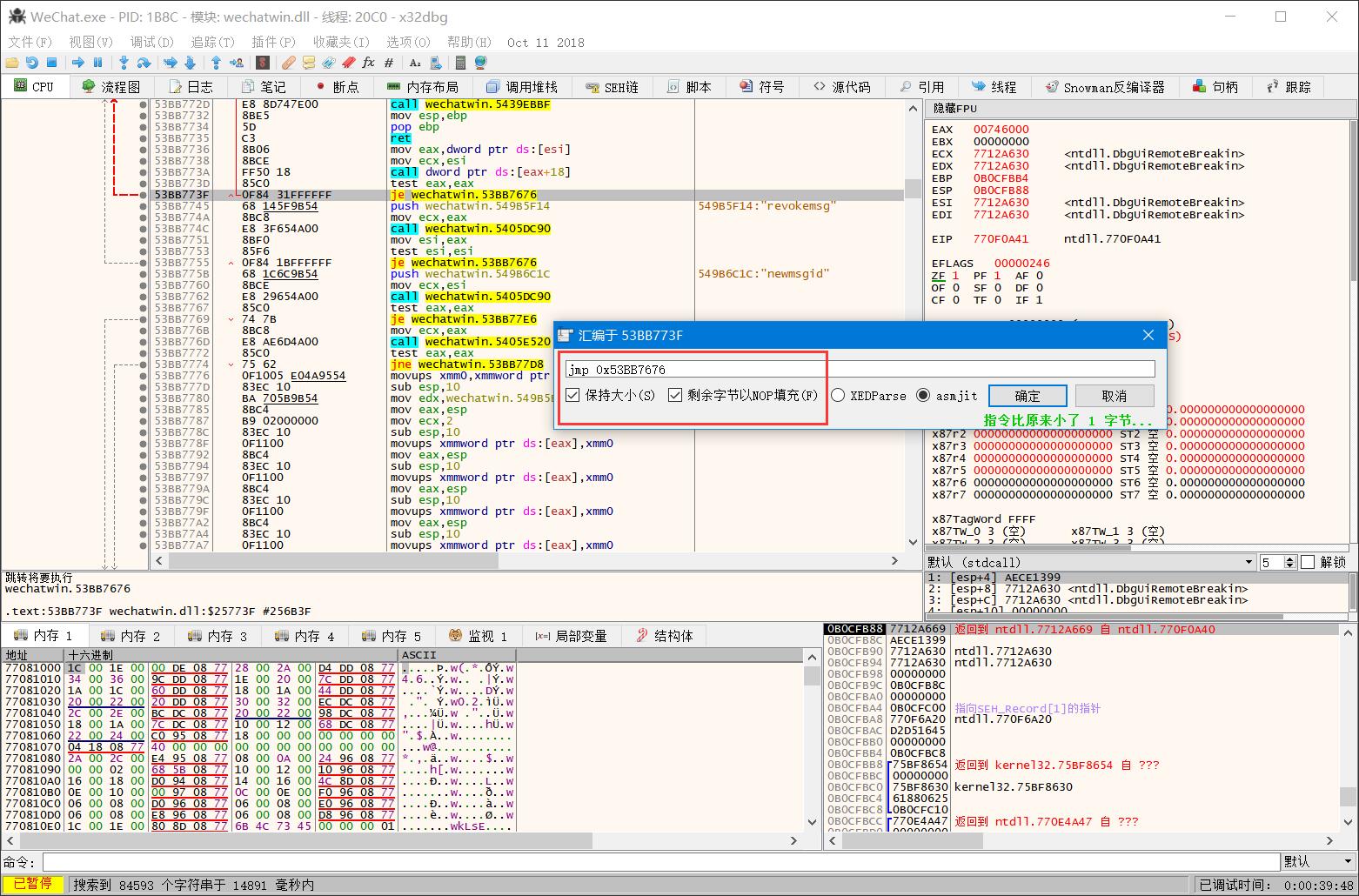The height and width of the screenshot is (896, 1359).
Task: Step over with the curved arrow icon
Action: pyautogui.click(x=144, y=63)
